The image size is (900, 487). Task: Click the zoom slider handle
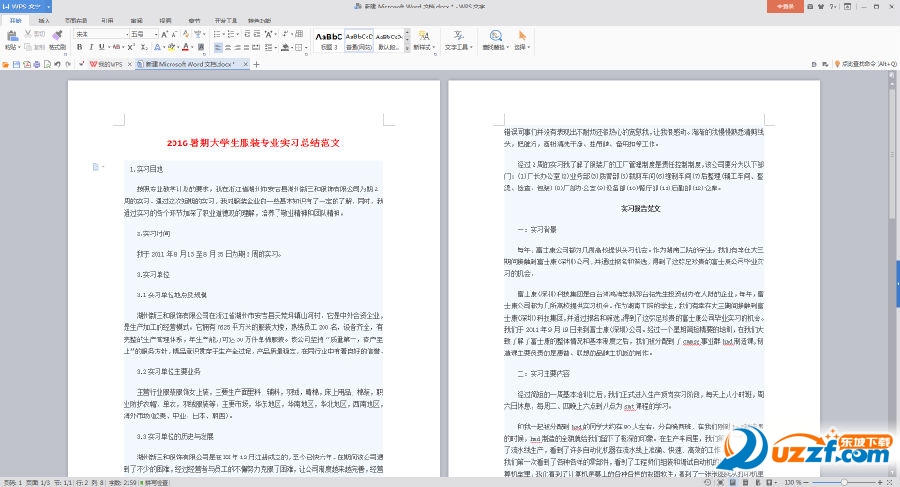844,482
